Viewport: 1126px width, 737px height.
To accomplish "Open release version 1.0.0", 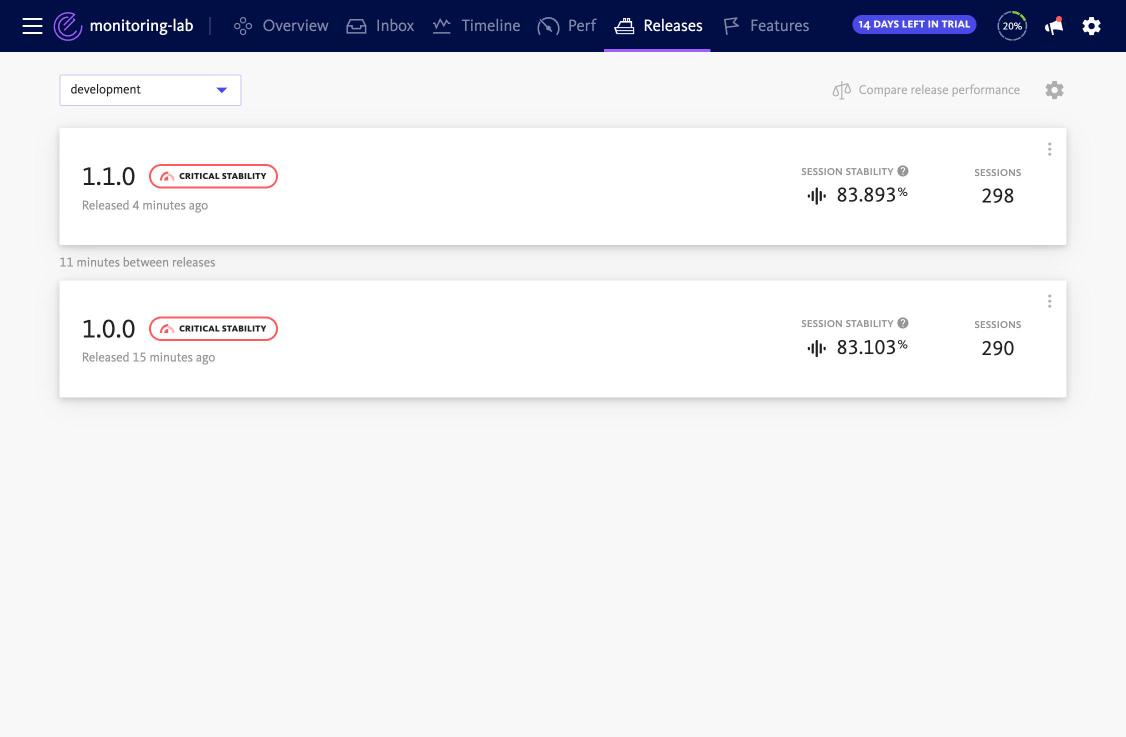I will (x=108, y=328).
